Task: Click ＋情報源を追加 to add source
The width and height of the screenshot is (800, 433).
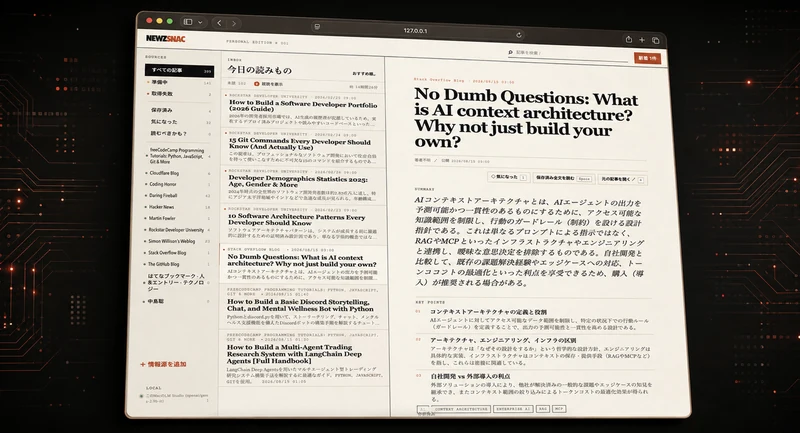Action: tap(163, 364)
